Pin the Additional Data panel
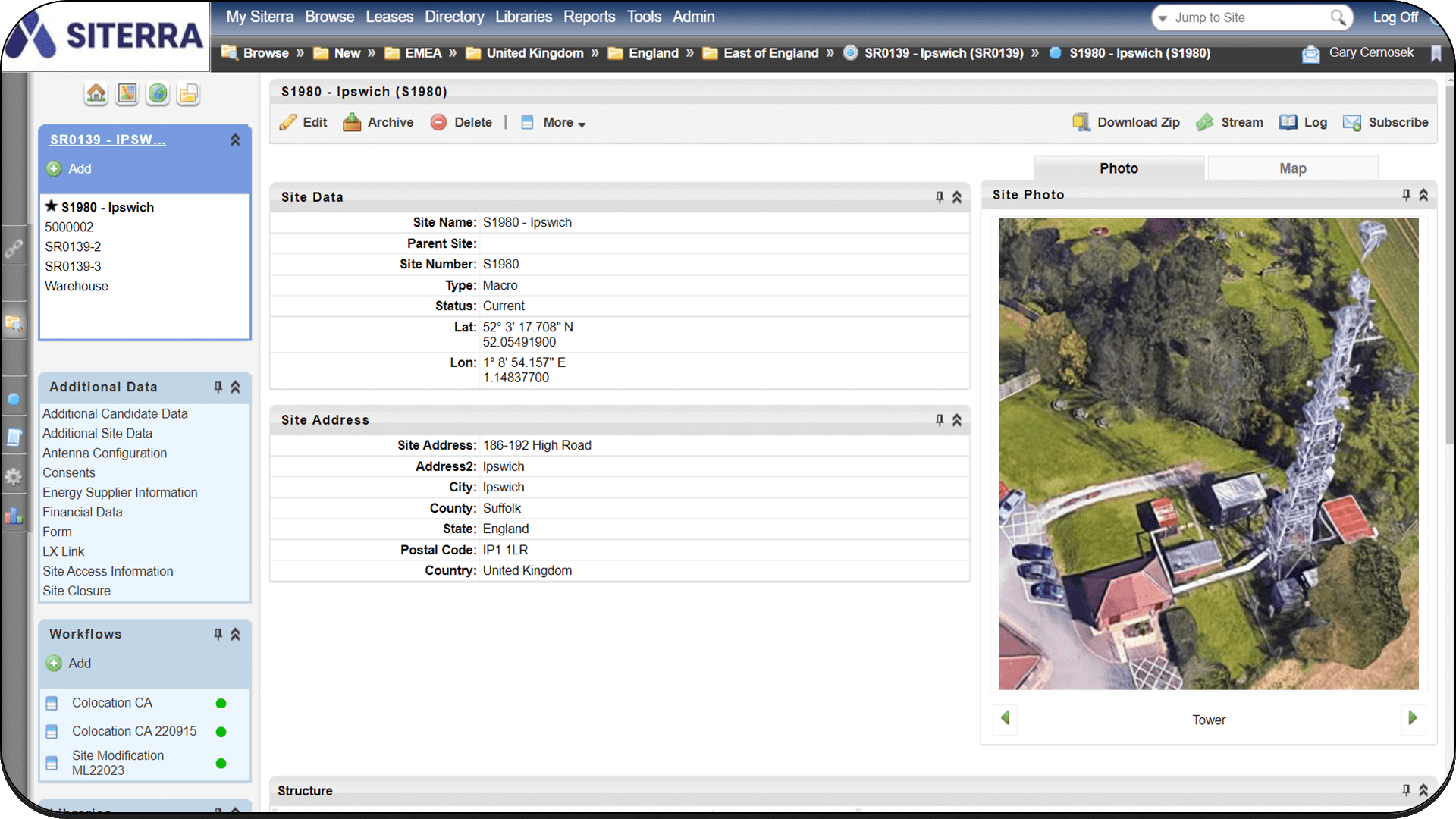The height and width of the screenshot is (819, 1456). pos(218,387)
